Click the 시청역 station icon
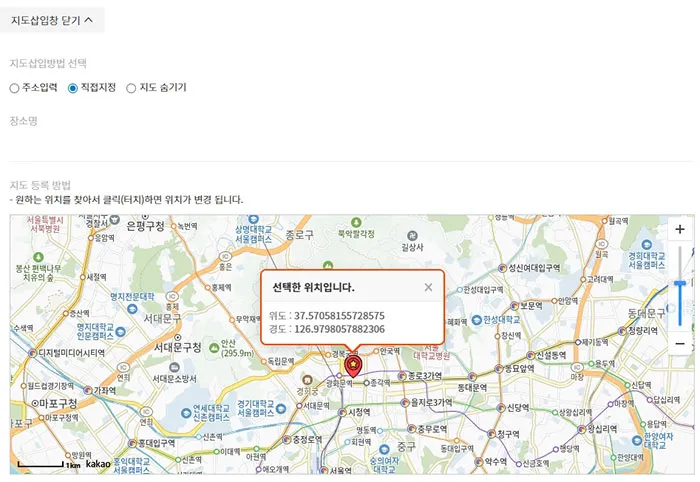700x482 pixels. (x=342, y=412)
